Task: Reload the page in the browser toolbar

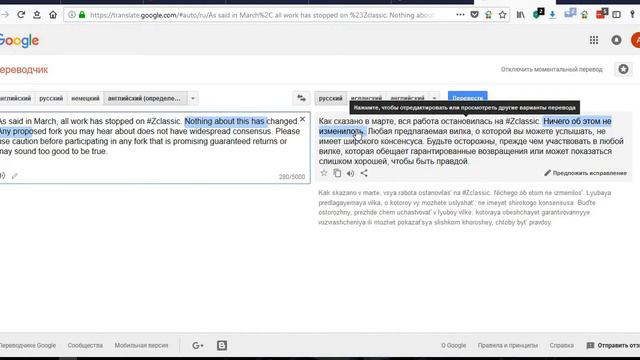Action: [x=21, y=15]
